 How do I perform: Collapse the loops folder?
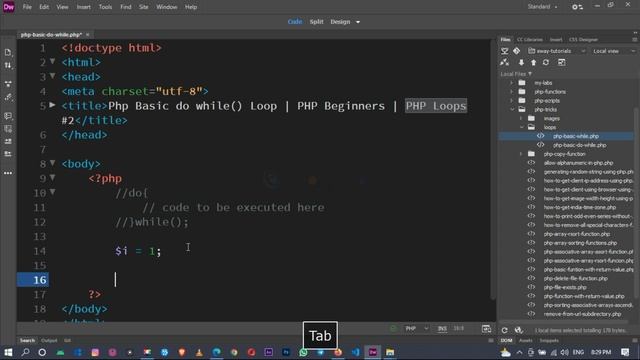click(x=521, y=127)
